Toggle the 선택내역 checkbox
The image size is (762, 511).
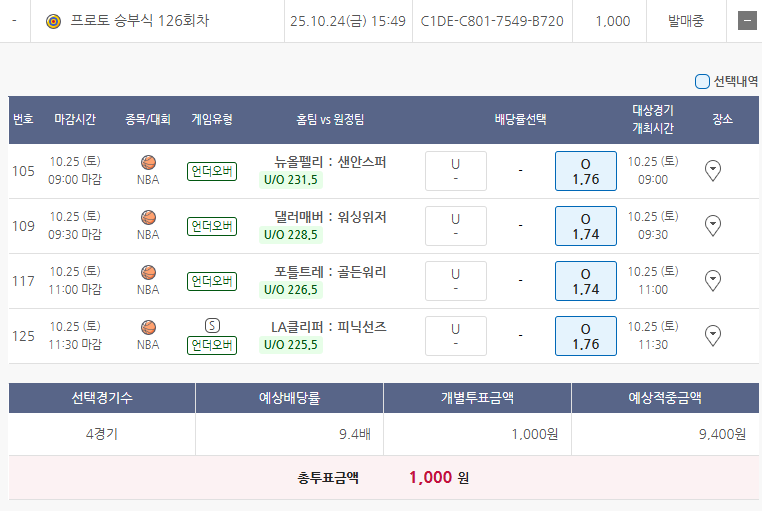[702, 82]
